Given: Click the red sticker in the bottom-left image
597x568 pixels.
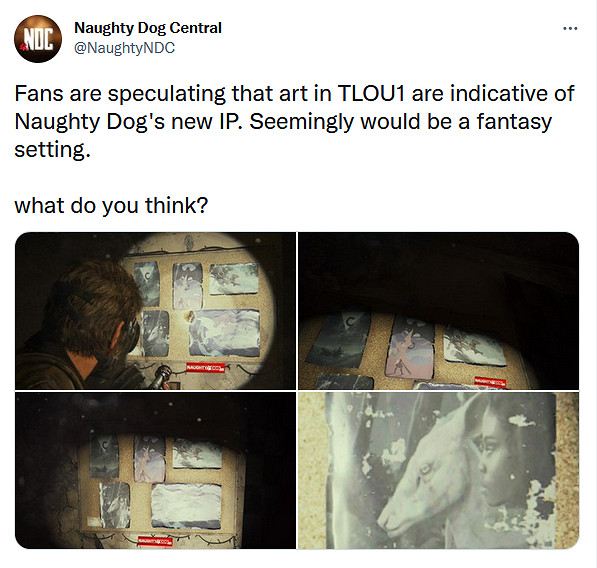Looking at the screenshot, I should coord(155,541).
